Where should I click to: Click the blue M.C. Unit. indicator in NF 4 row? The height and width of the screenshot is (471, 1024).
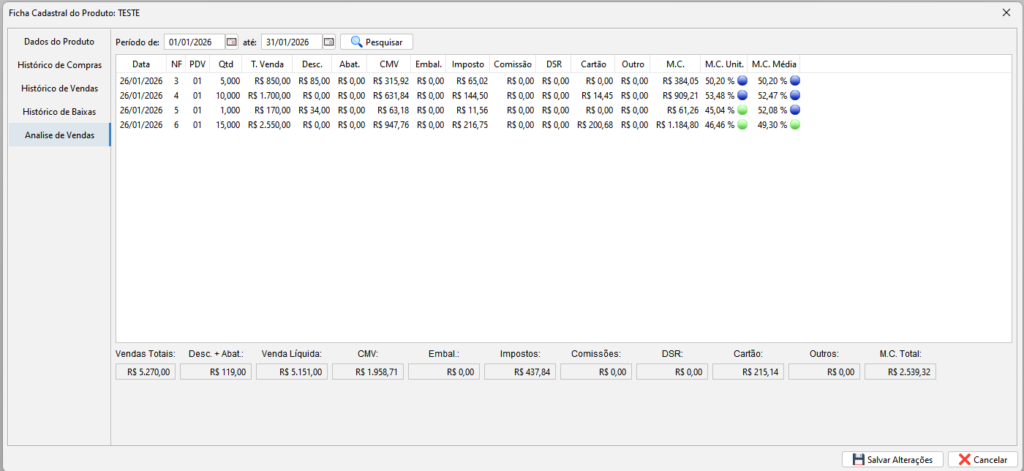click(x=742, y=95)
